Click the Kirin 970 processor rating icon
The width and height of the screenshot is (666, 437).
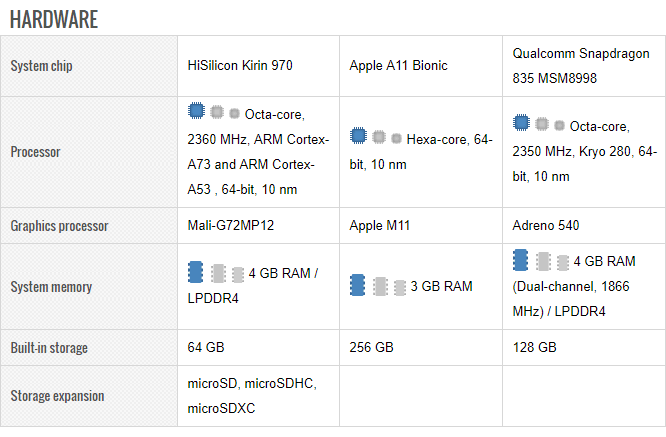tap(214, 113)
